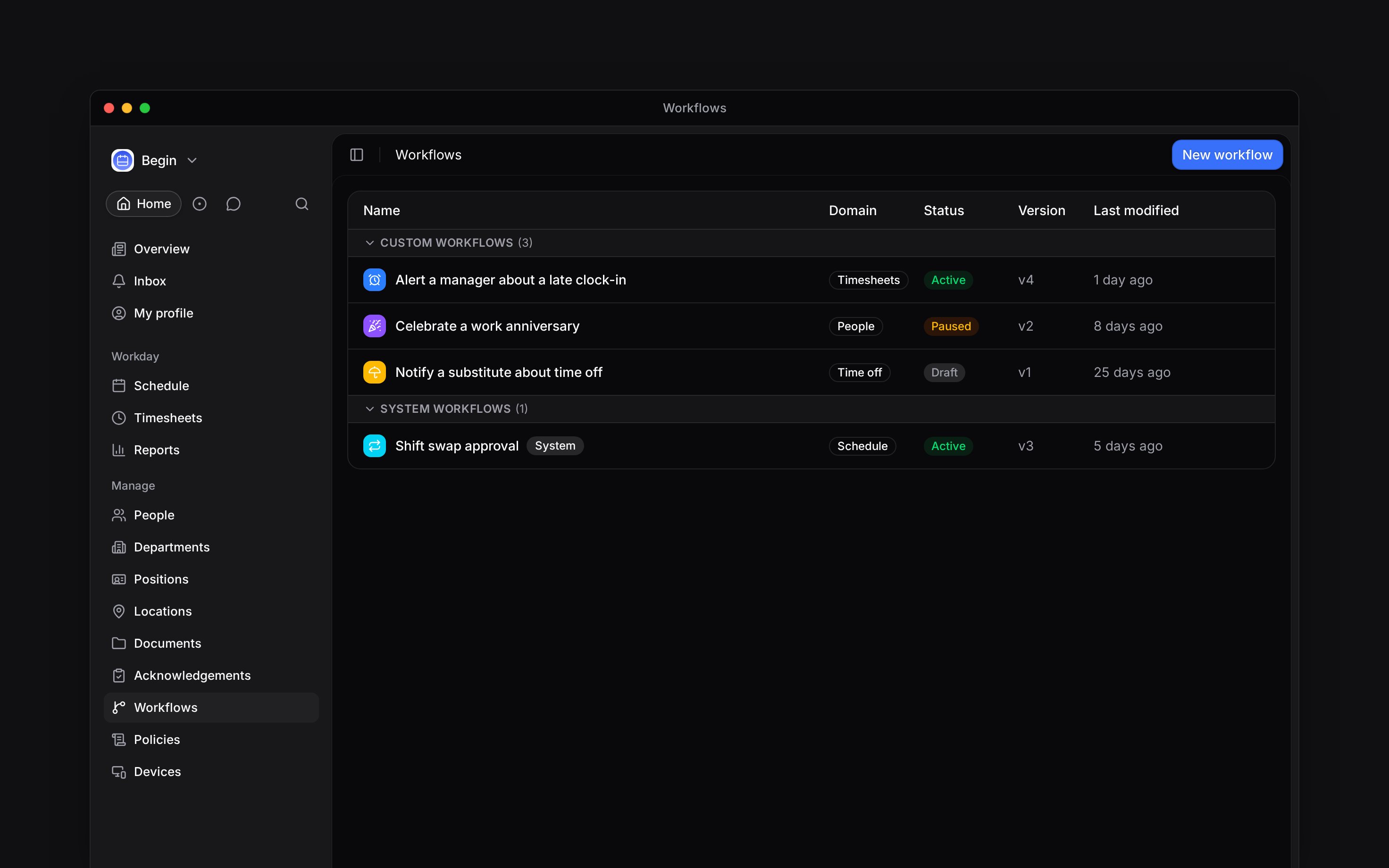Click the Departments building icon
The height and width of the screenshot is (868, 1389).
(119, 547)
